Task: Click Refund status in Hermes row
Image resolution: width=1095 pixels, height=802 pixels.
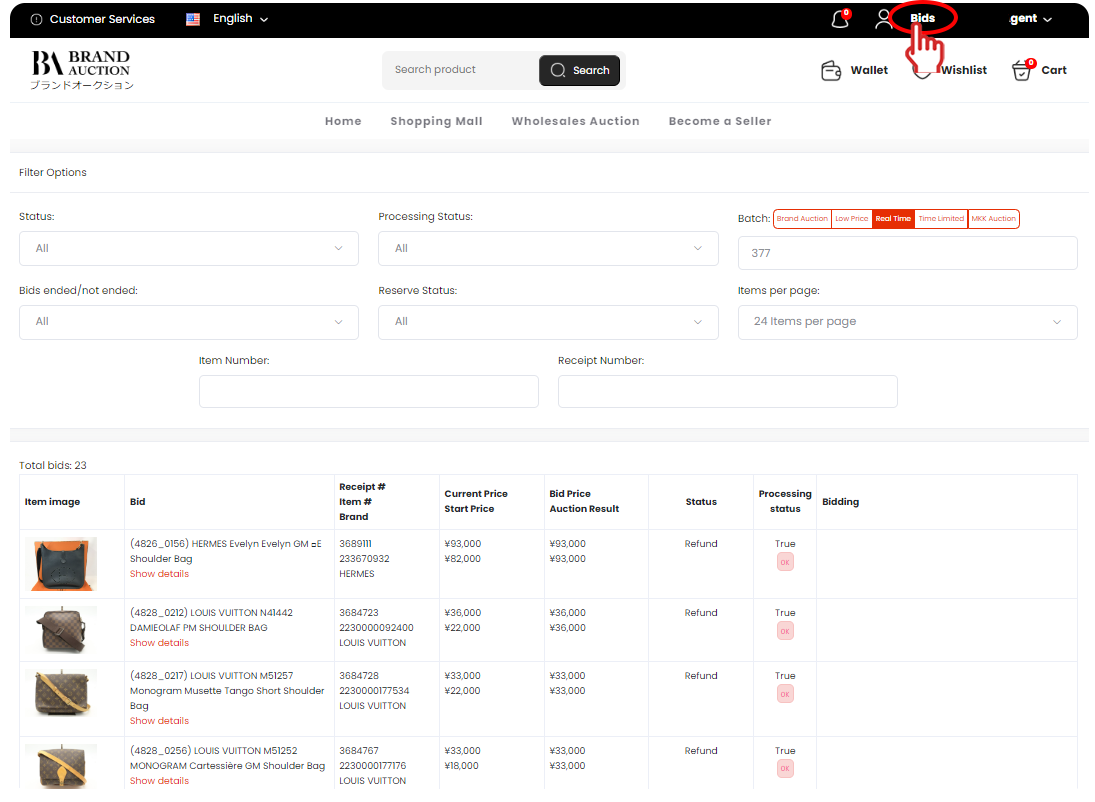Action: [701, 544]
